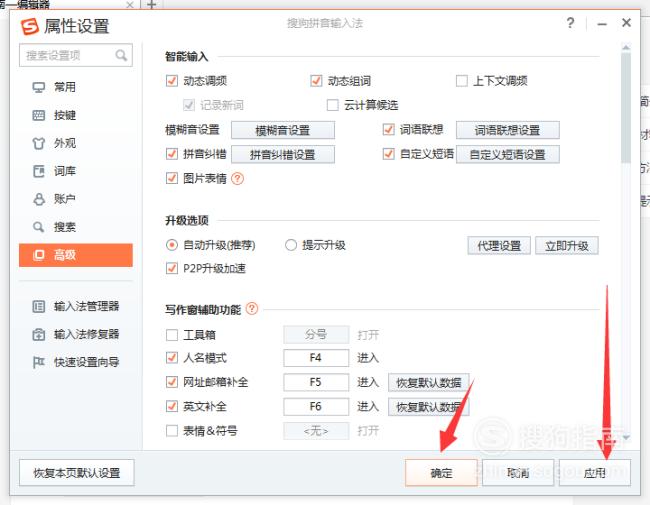Switch to the 常用 settings category
Screen dimensions: 650x505
click(x=76, y=87)
